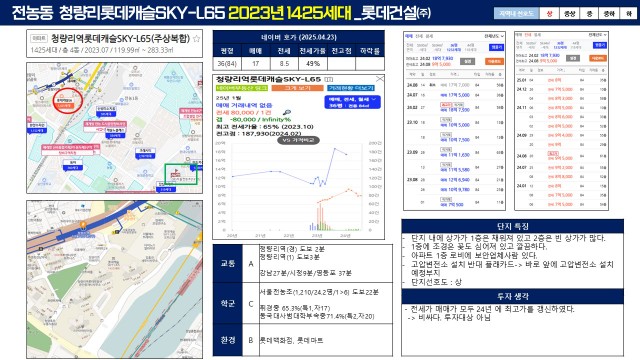Select 중하 in the 지역내 선호도 rating
Image resolution: width=640 pixels, height=360 pixels.
coord(609,13)
